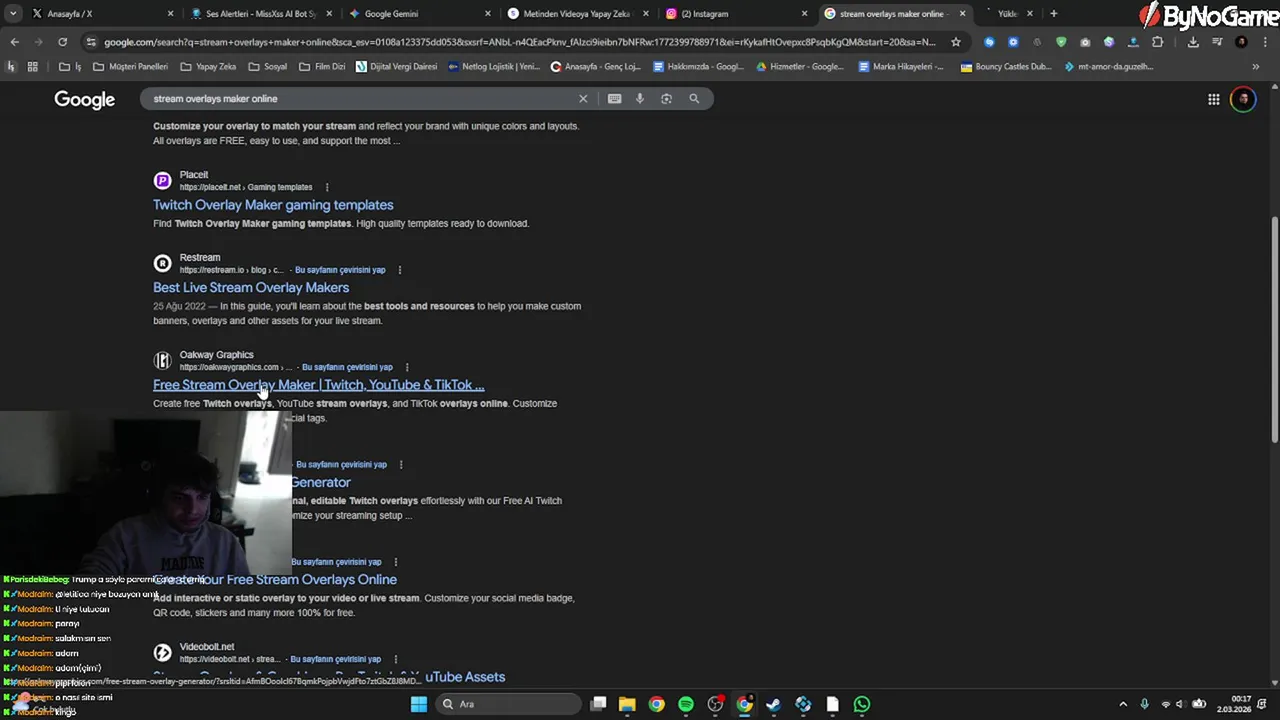Click the page vertical scrollbar thumb
This screenshot has height=720, width=1280.
click(1274, 330)
